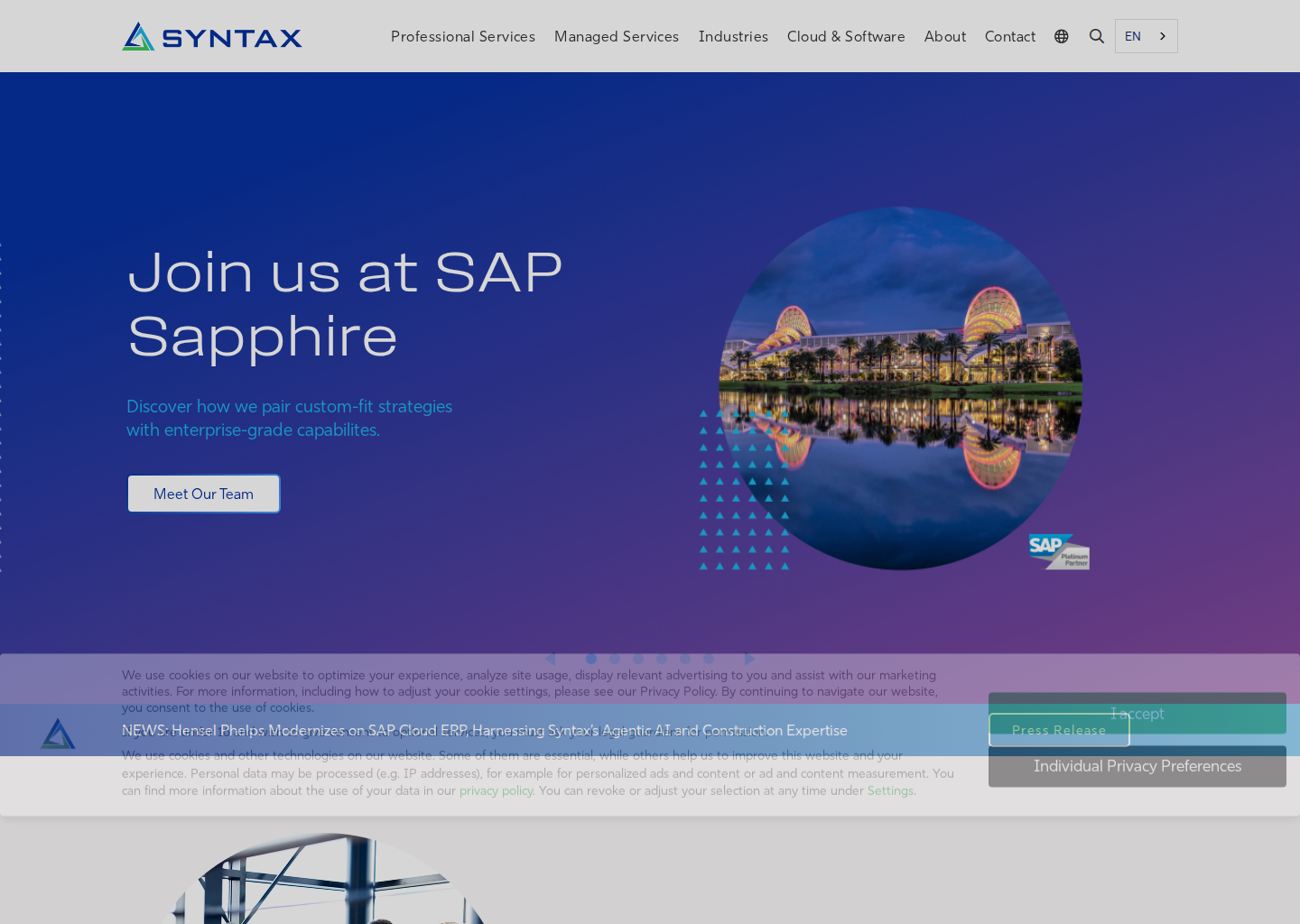This screenshot has width=1300, height=924.
Task: Expand the Professional Services menu
Action: click(463, 36)
